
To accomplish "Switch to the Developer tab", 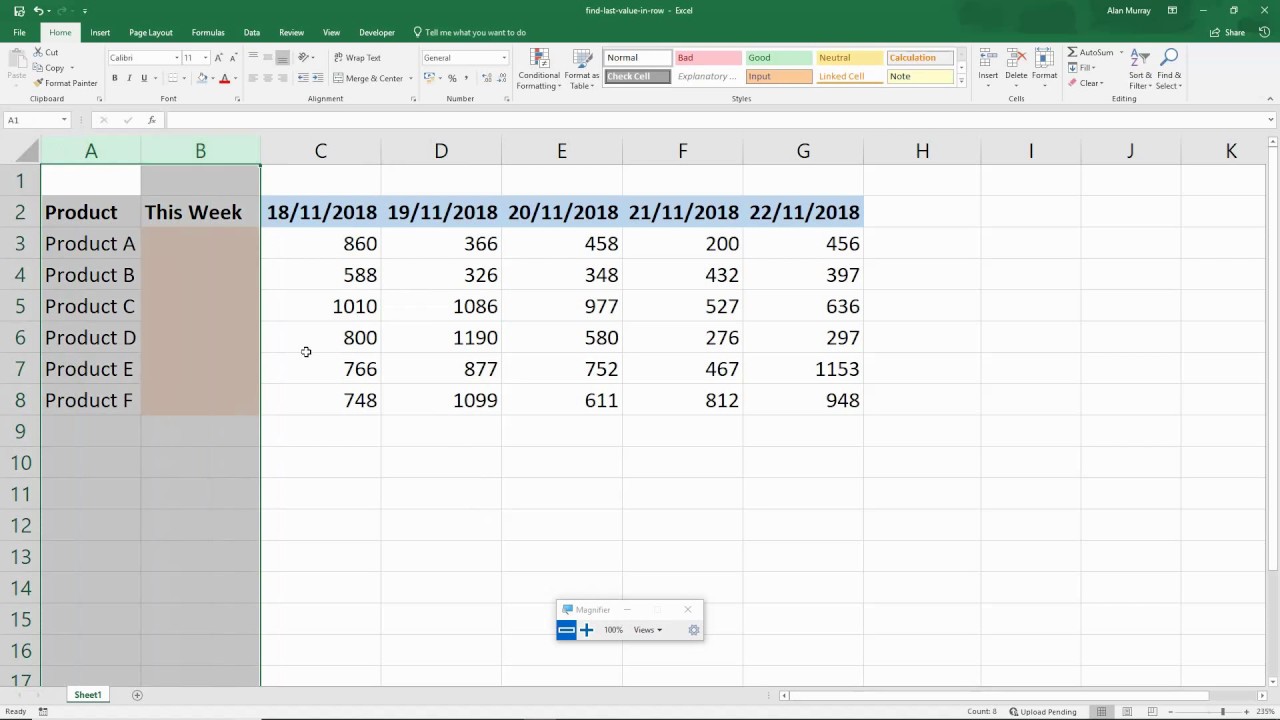I will (x=377, y=32).
